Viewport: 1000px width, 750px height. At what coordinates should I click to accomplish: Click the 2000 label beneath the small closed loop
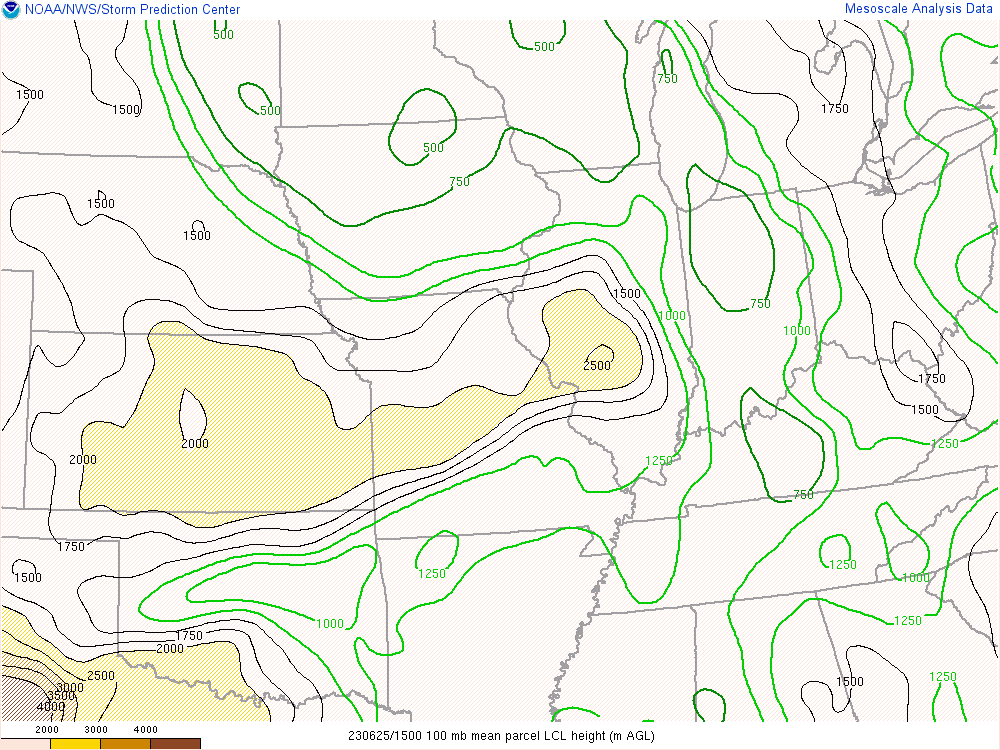click(195, 443)
